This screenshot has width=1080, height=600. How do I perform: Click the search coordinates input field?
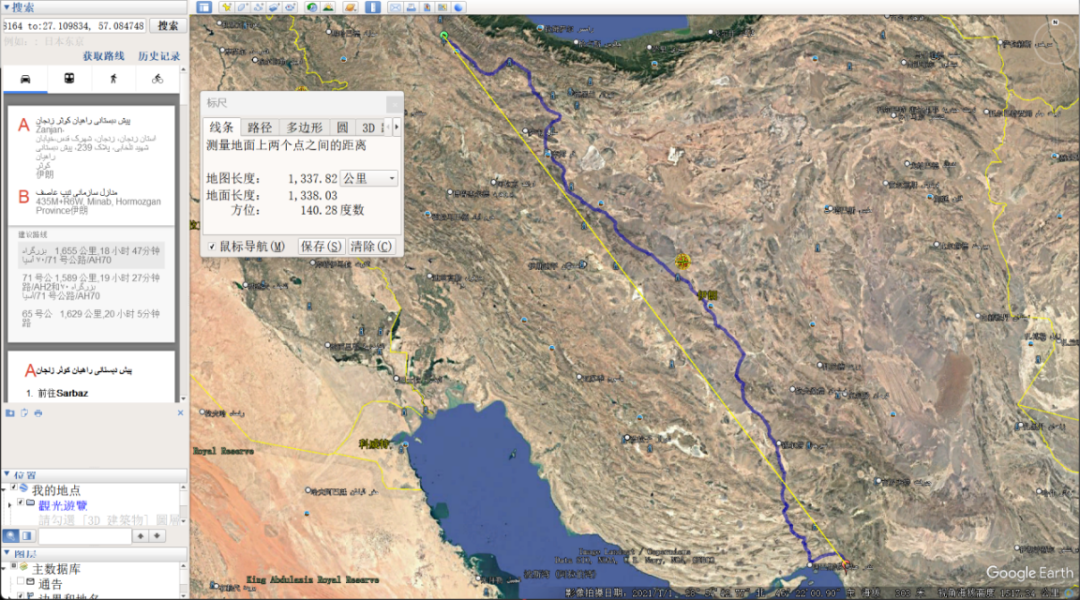[x=74, y=25]
